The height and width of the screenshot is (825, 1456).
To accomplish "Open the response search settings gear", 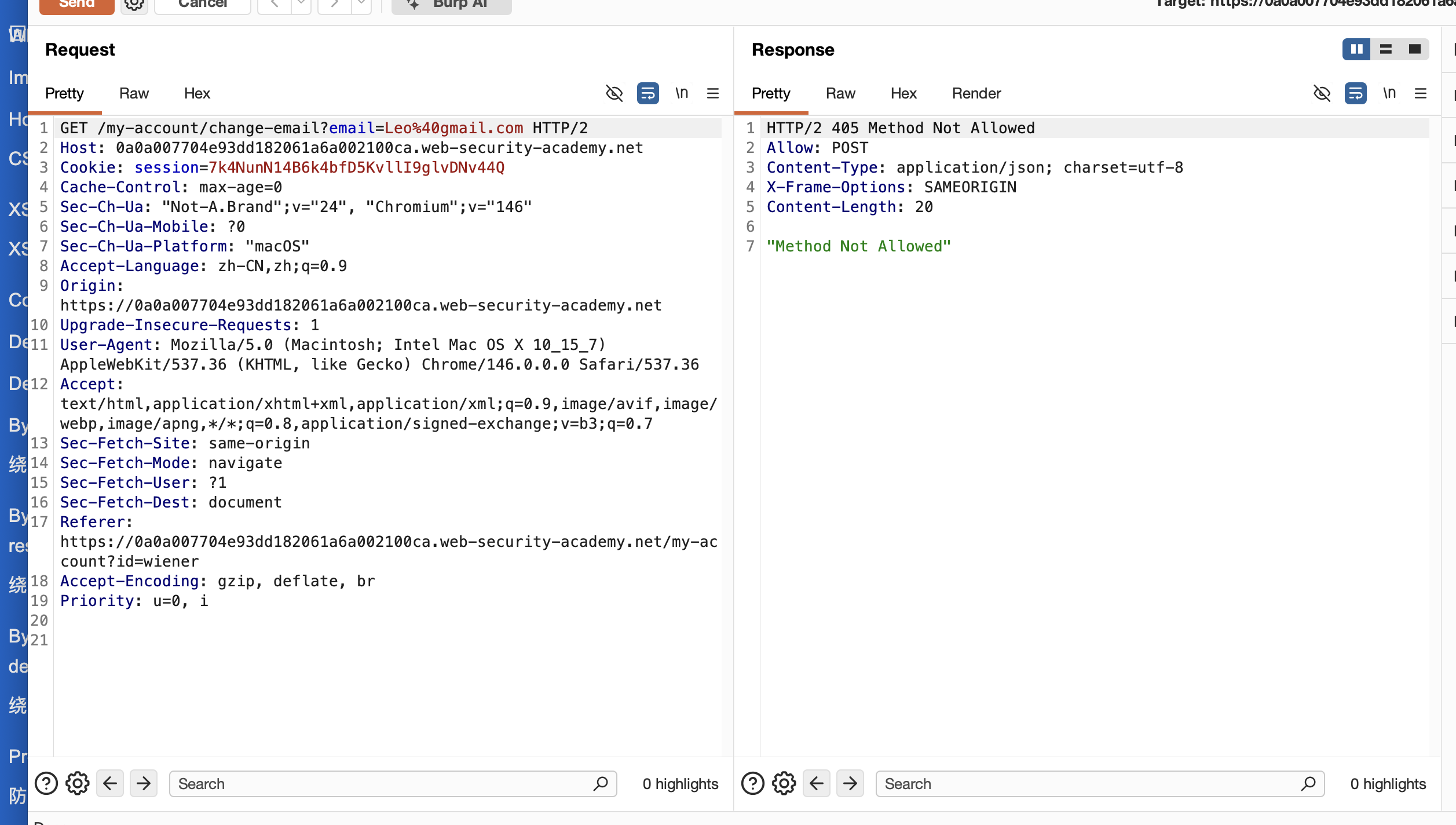I will coord(784,784).
